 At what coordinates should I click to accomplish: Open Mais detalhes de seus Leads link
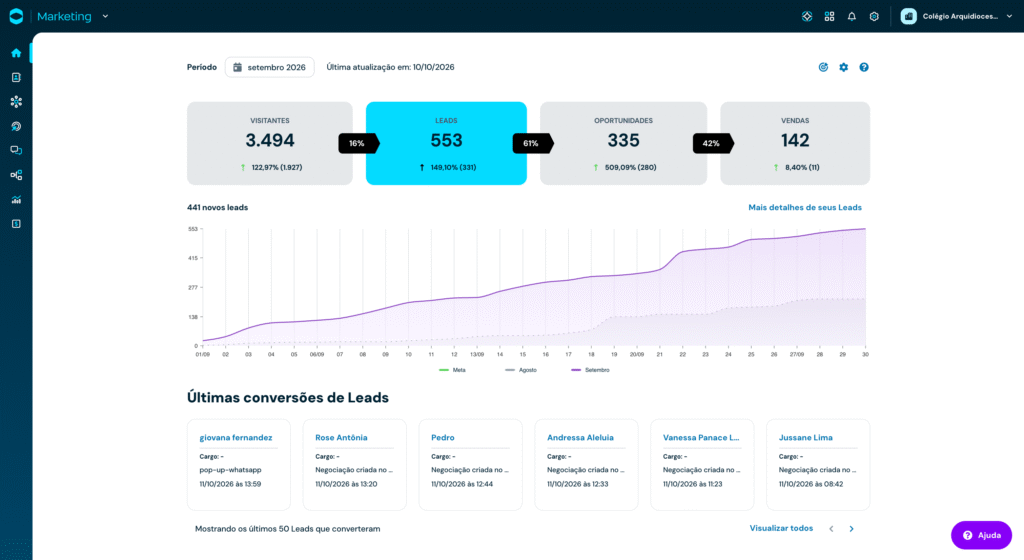[x=805, y=208]
